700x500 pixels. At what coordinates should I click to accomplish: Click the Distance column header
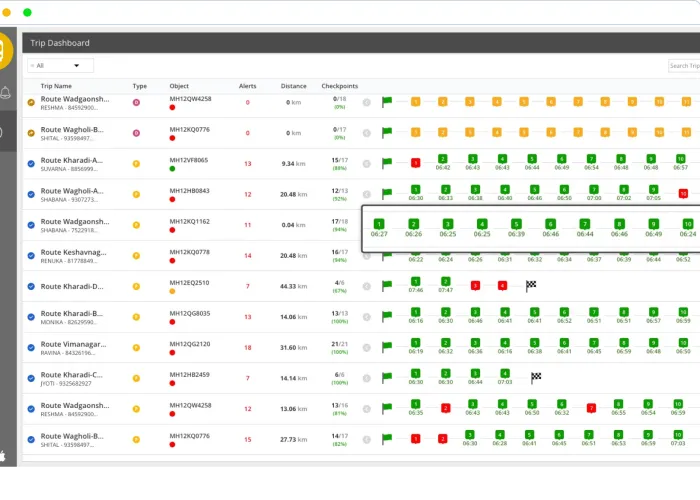(x=293, y=86)
